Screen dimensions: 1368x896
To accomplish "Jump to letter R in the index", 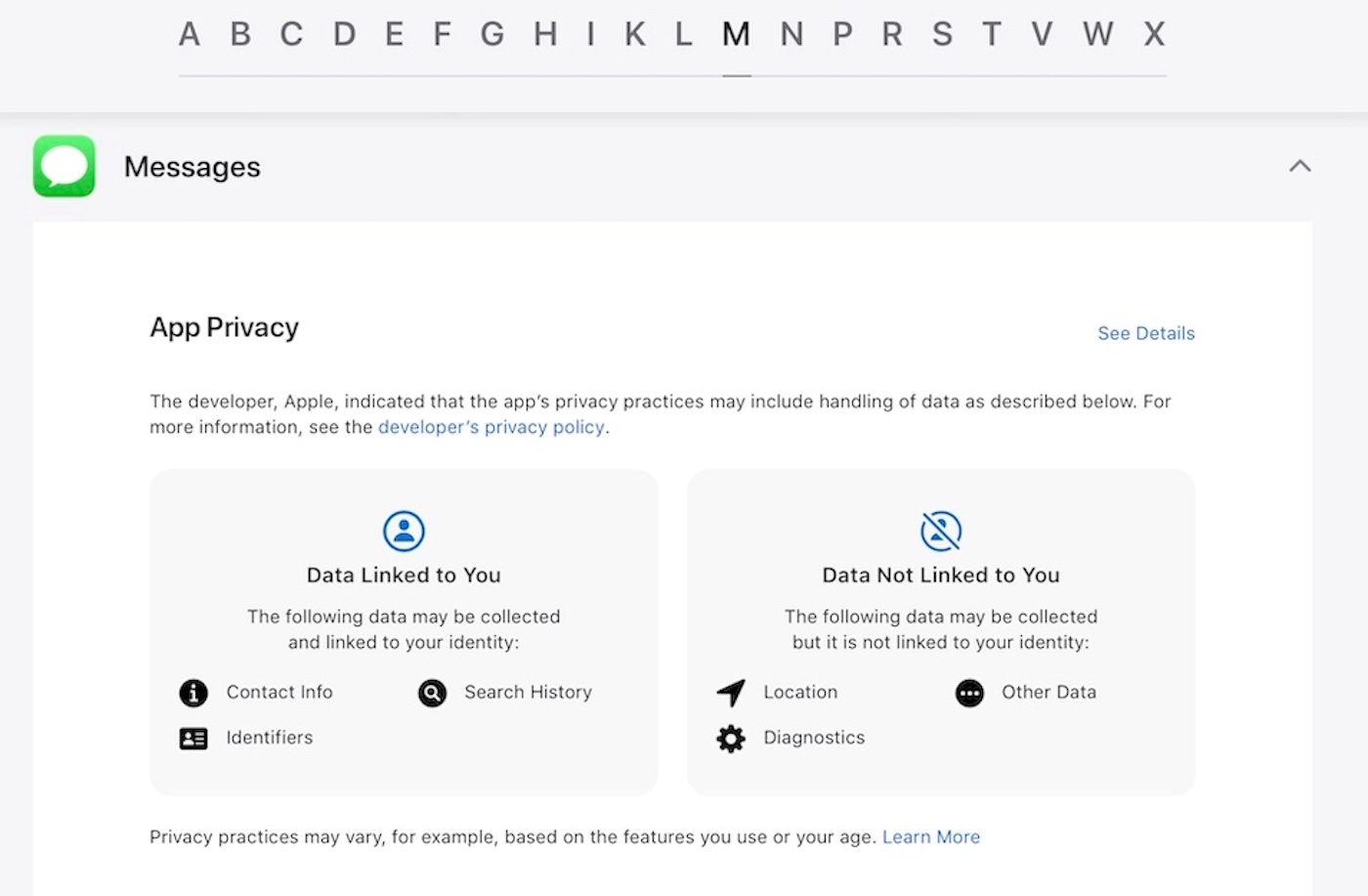I will (x=892, y=34).
